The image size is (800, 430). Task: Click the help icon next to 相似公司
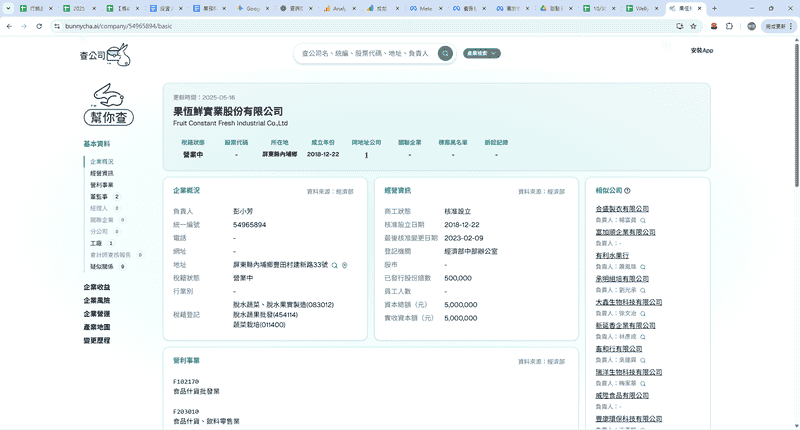628,190
